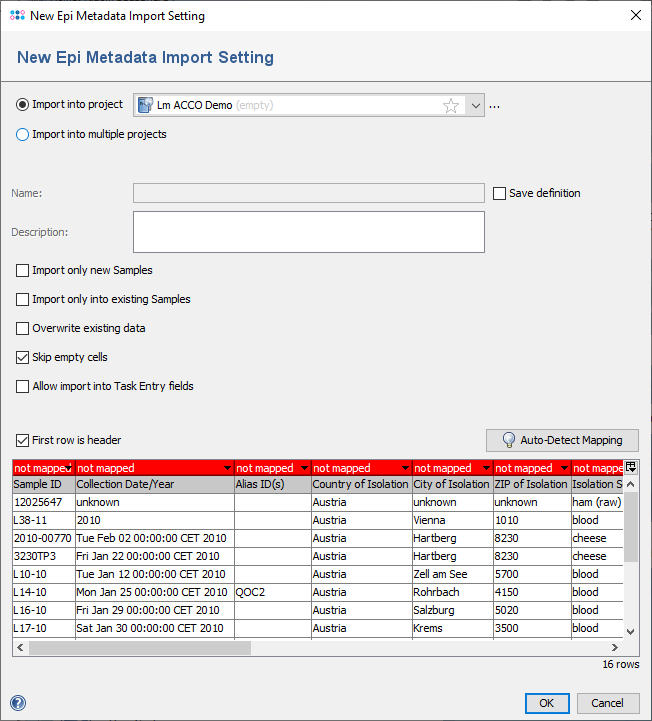Open the table column configuration icon
652x721 pixels.
coord(630,467)
